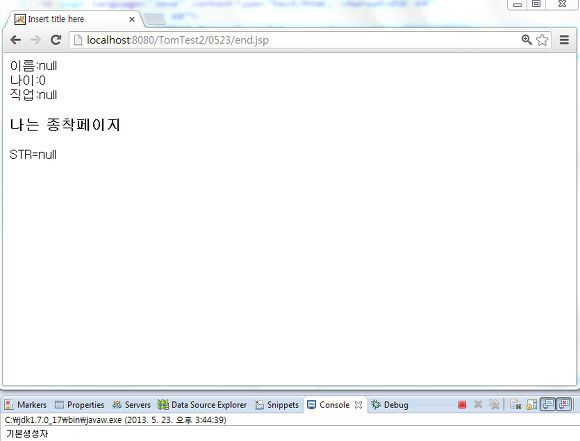Click the javaw.exe console process label
Screen dimensions: 580x441
click(115, 420)
